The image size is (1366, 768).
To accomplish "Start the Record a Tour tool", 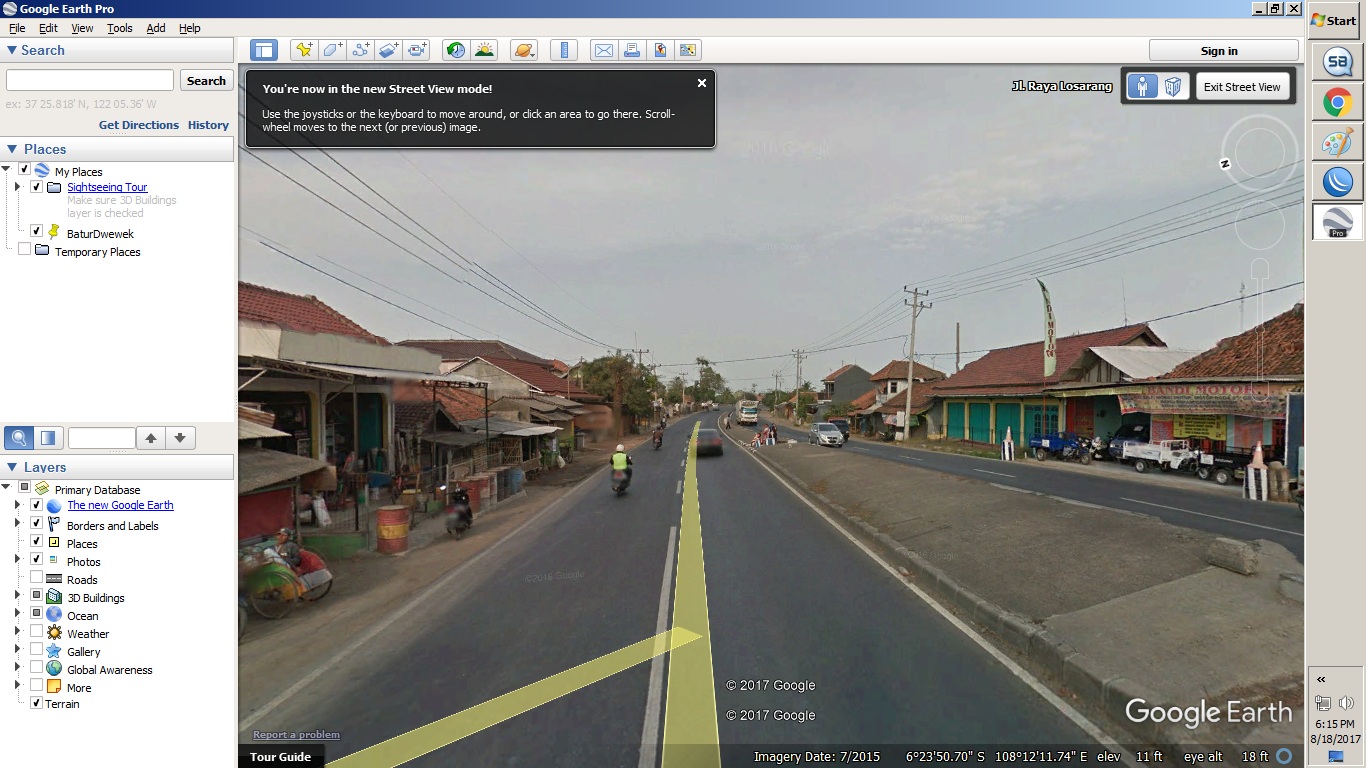I will click(x=417, y=50).
